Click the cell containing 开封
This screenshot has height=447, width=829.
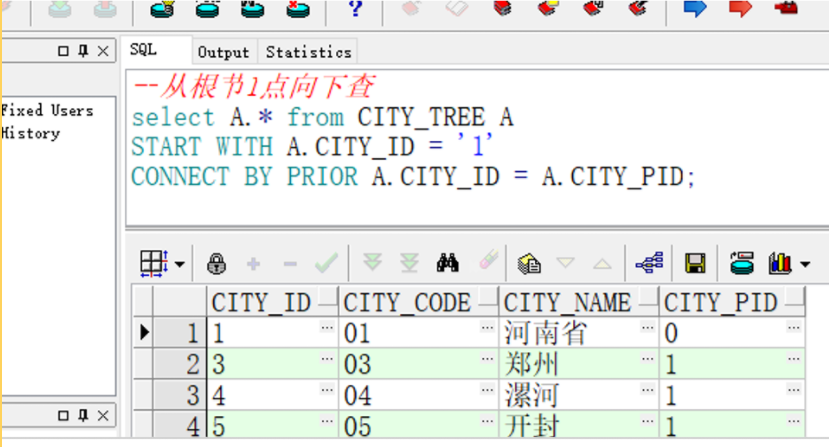pos(578,425)
